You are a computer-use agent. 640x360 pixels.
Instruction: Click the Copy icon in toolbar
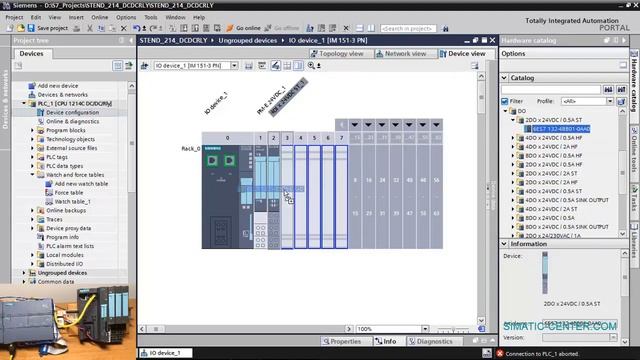point(101,28)
